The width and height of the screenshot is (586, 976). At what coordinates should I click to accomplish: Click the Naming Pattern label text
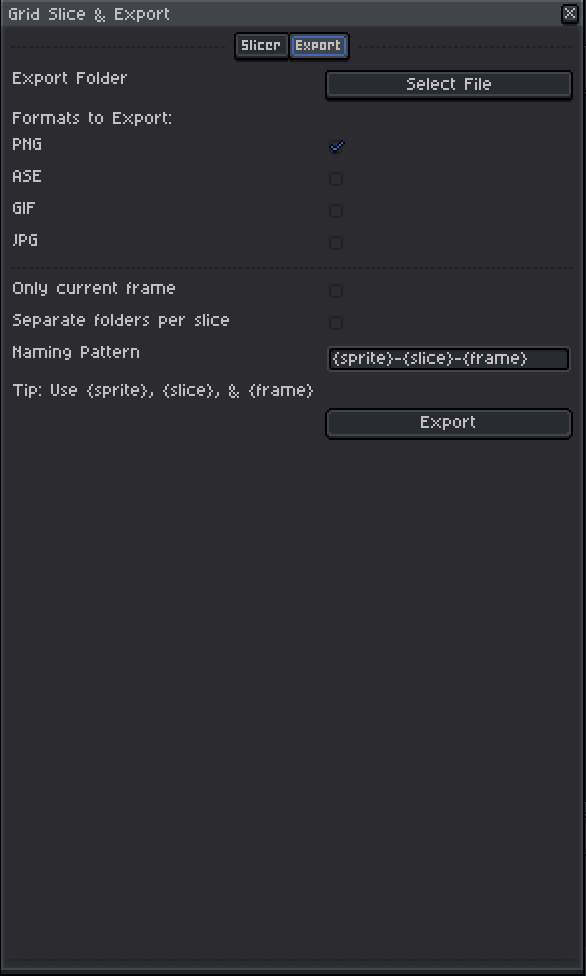click(x=76, y=352)
